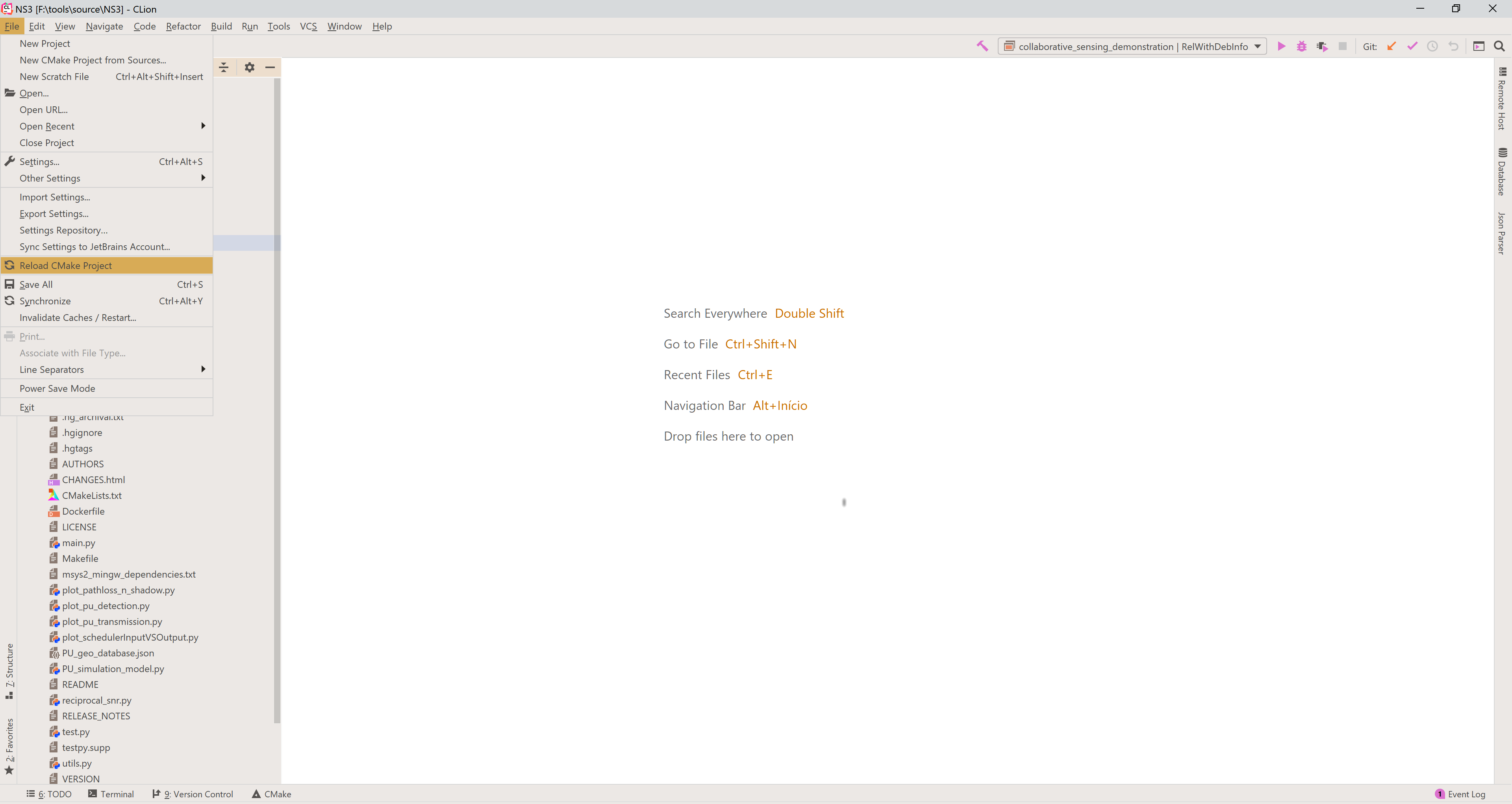
Task: Open the Refactor menu
Action: click(183, 26)
